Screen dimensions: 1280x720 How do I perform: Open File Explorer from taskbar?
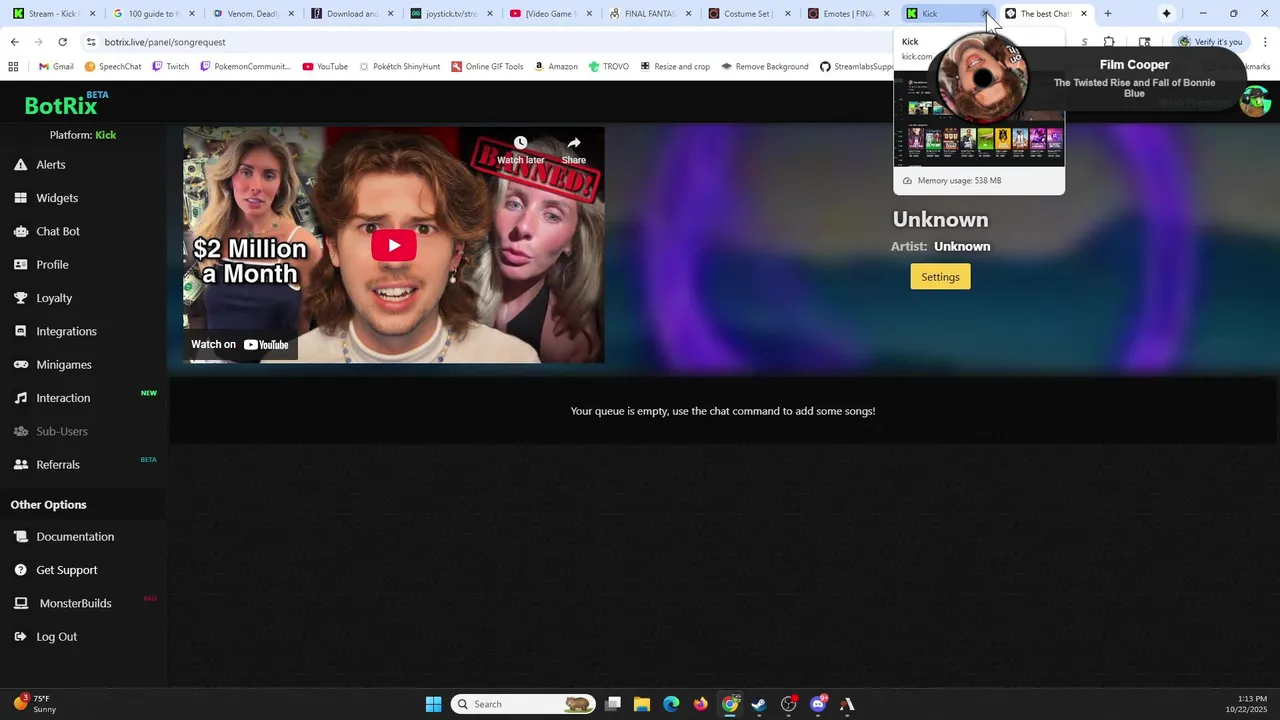pyautogui.click(x=642, y=704)
